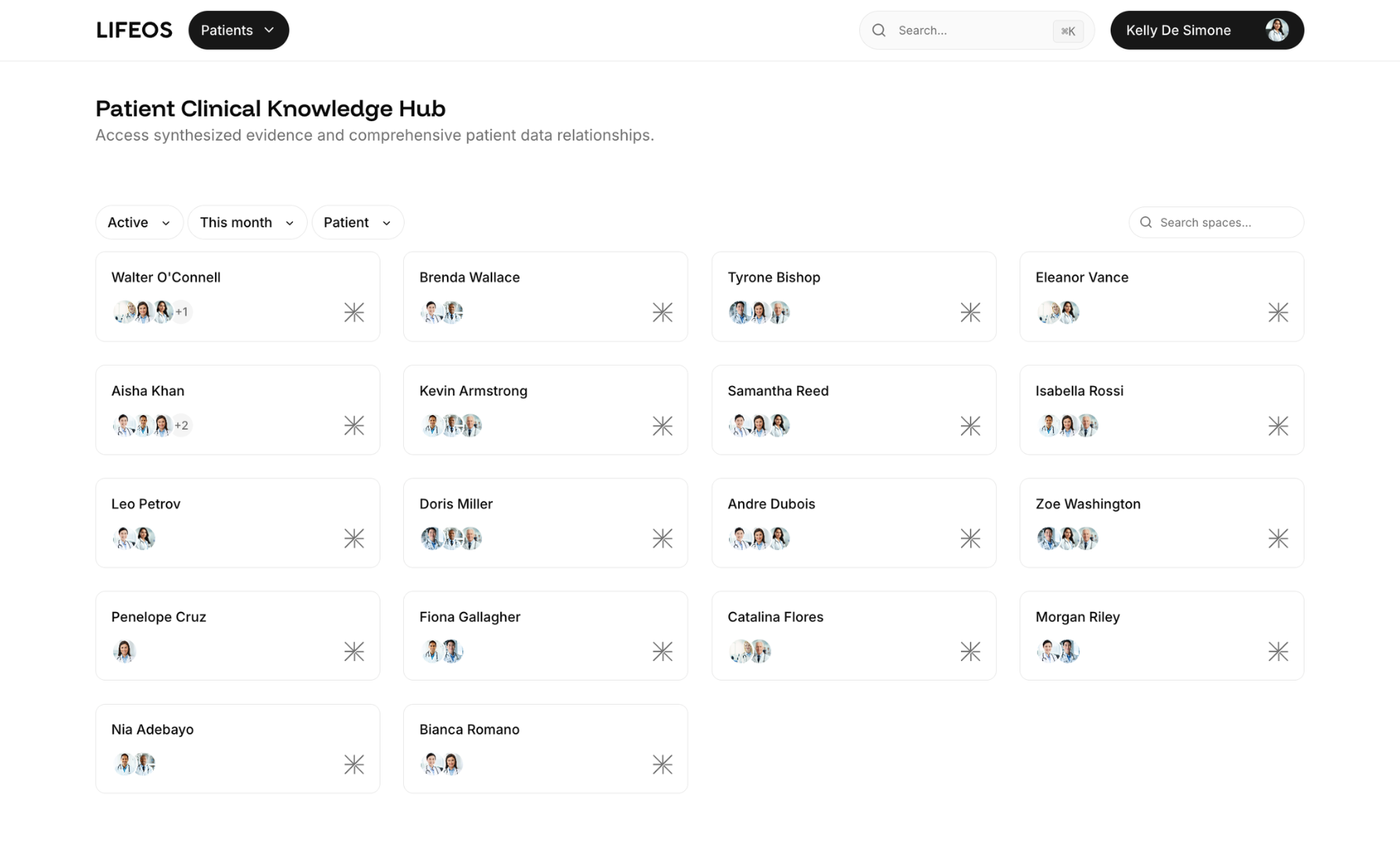This screenshot has height=844, width=1400.
Task: Click magnifier icon in top search bar
Action: pyautogui.click(x=879, y=30)
